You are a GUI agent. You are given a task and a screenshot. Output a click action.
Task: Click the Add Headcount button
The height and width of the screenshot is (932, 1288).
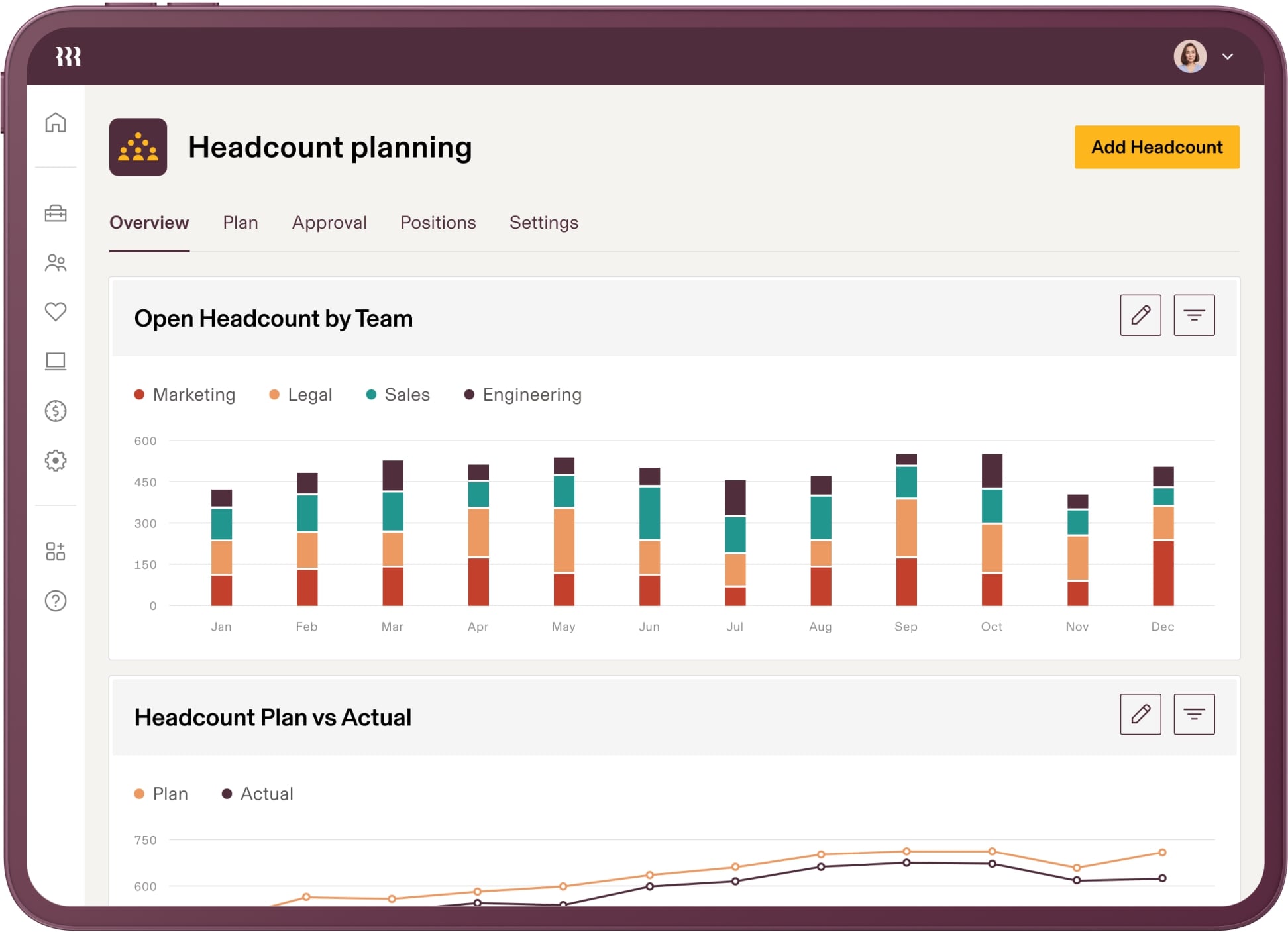coord(1157,147)
